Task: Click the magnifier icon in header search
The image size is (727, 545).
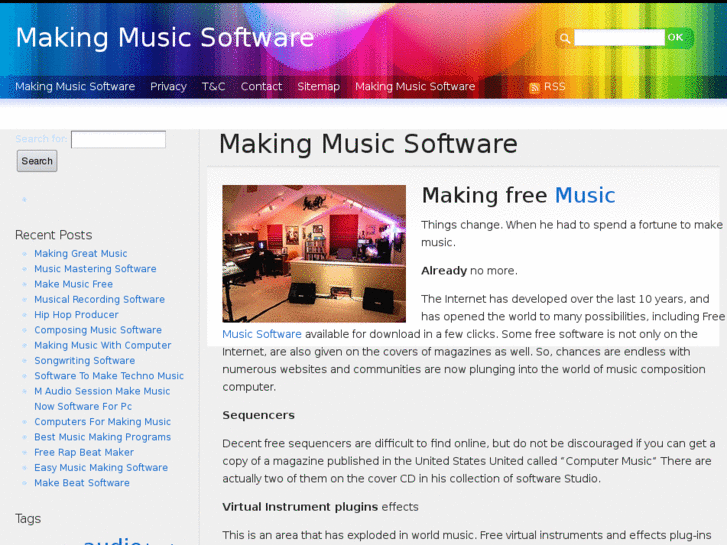Action: coord(564,38)
